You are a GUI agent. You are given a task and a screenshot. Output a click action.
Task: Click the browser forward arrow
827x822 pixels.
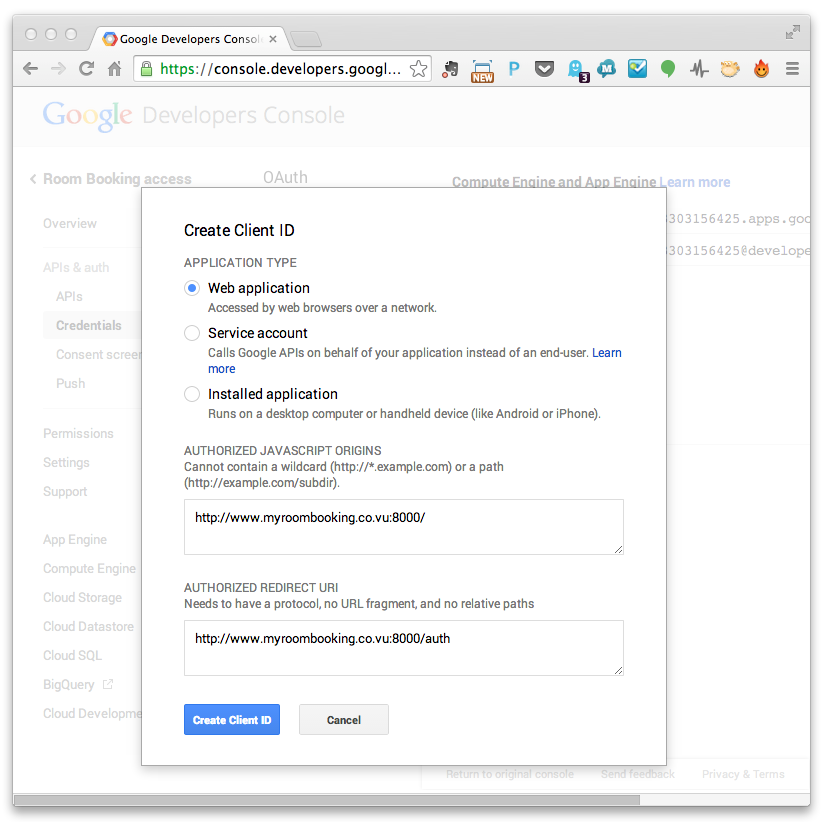[58, 69]
